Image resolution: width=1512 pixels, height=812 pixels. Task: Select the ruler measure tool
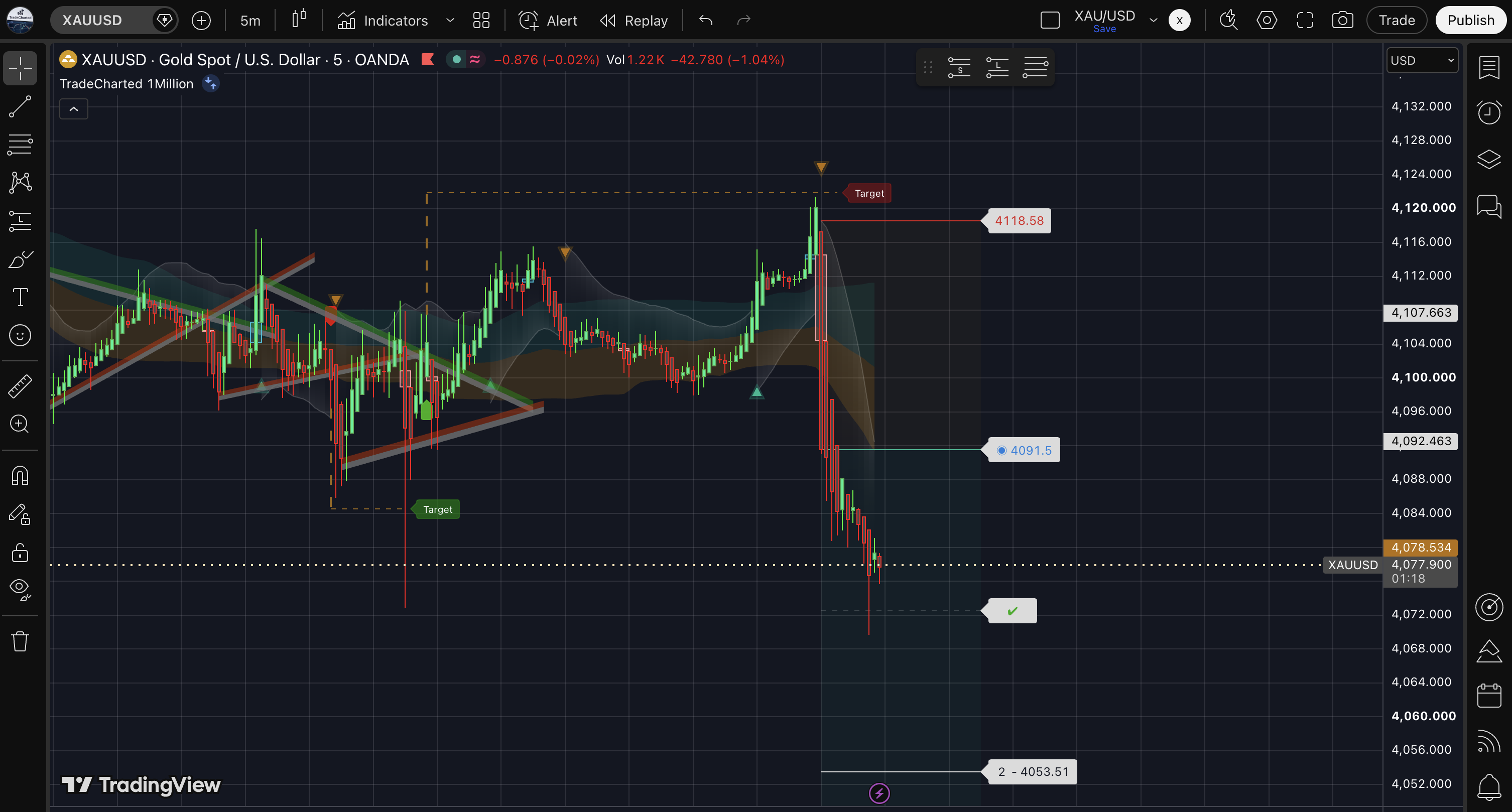[20, 386]
